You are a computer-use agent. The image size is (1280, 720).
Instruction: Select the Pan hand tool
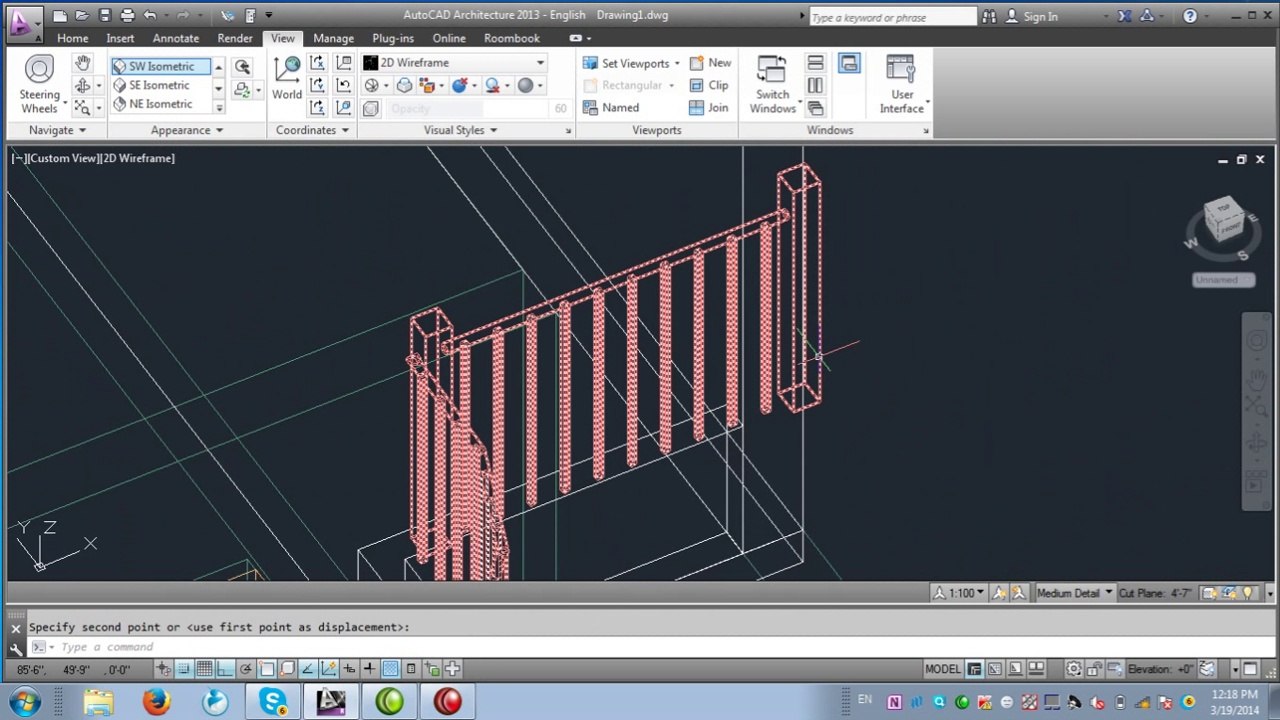coord(82,64)
